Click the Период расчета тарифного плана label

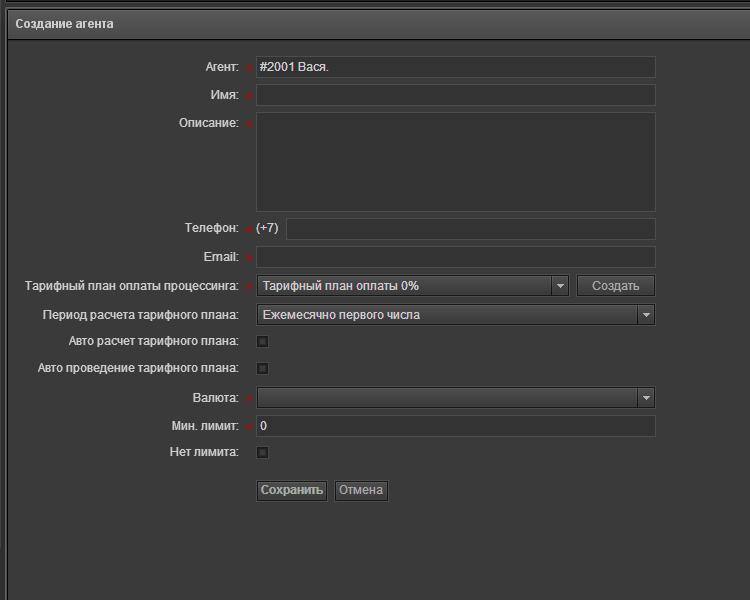(140, 315)
